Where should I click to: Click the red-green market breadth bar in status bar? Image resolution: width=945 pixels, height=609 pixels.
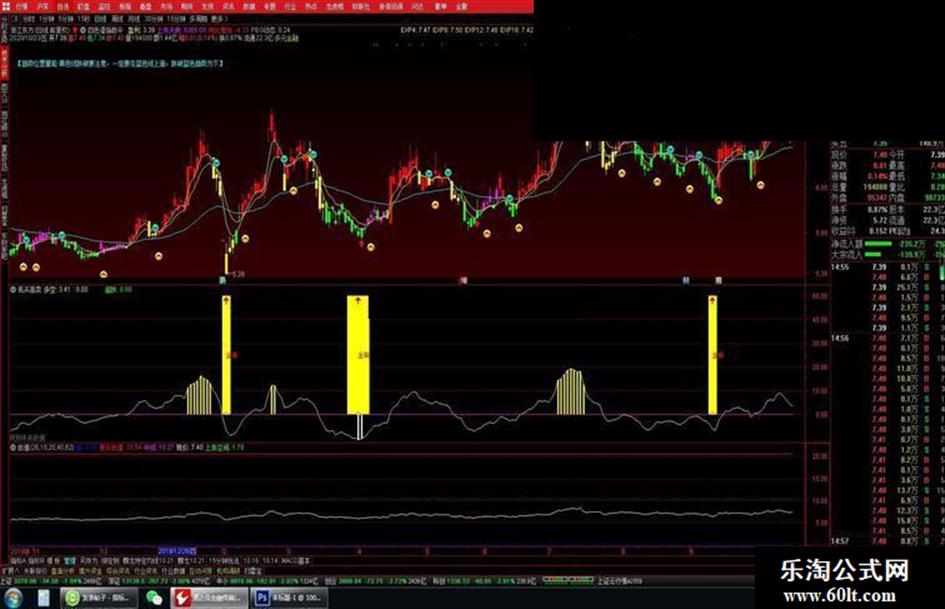pyautogui.click(x=568, y=581)
